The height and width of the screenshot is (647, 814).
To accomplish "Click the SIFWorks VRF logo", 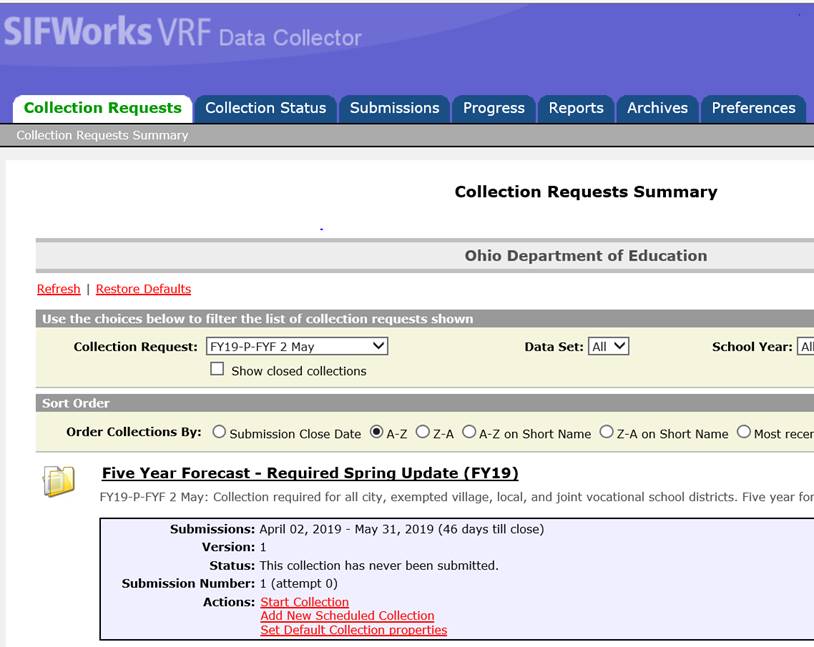I will coord(106,33).
